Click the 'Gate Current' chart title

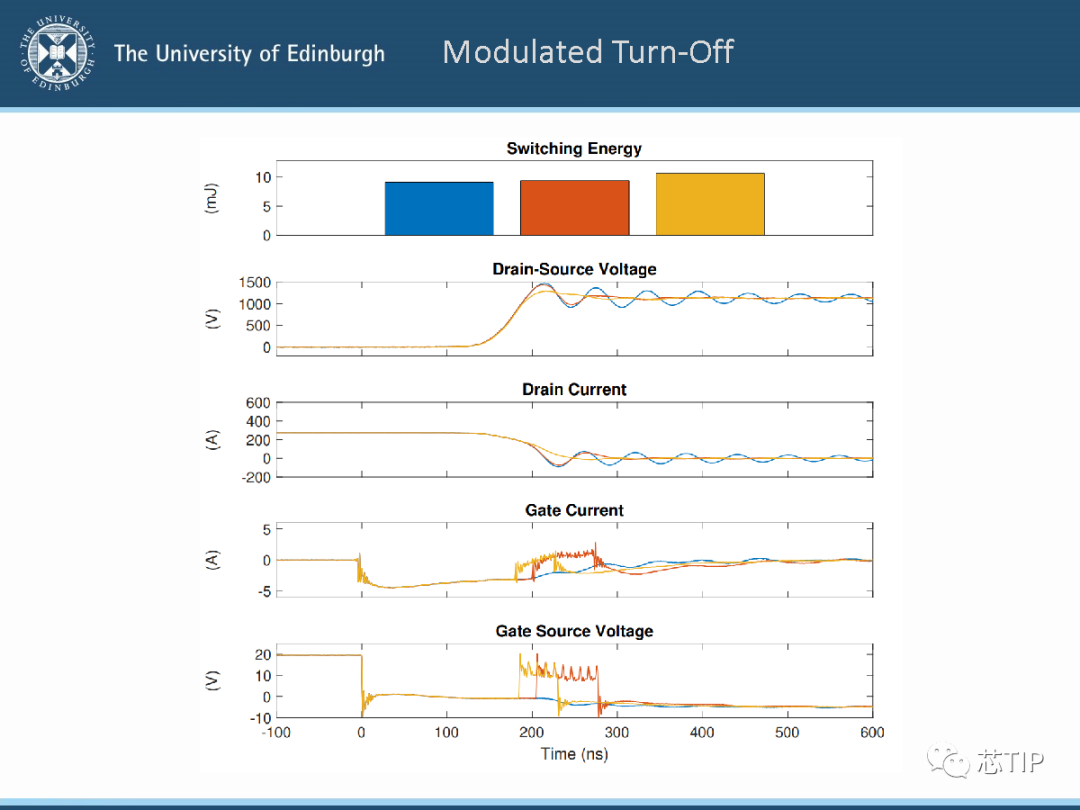(574, 510)
